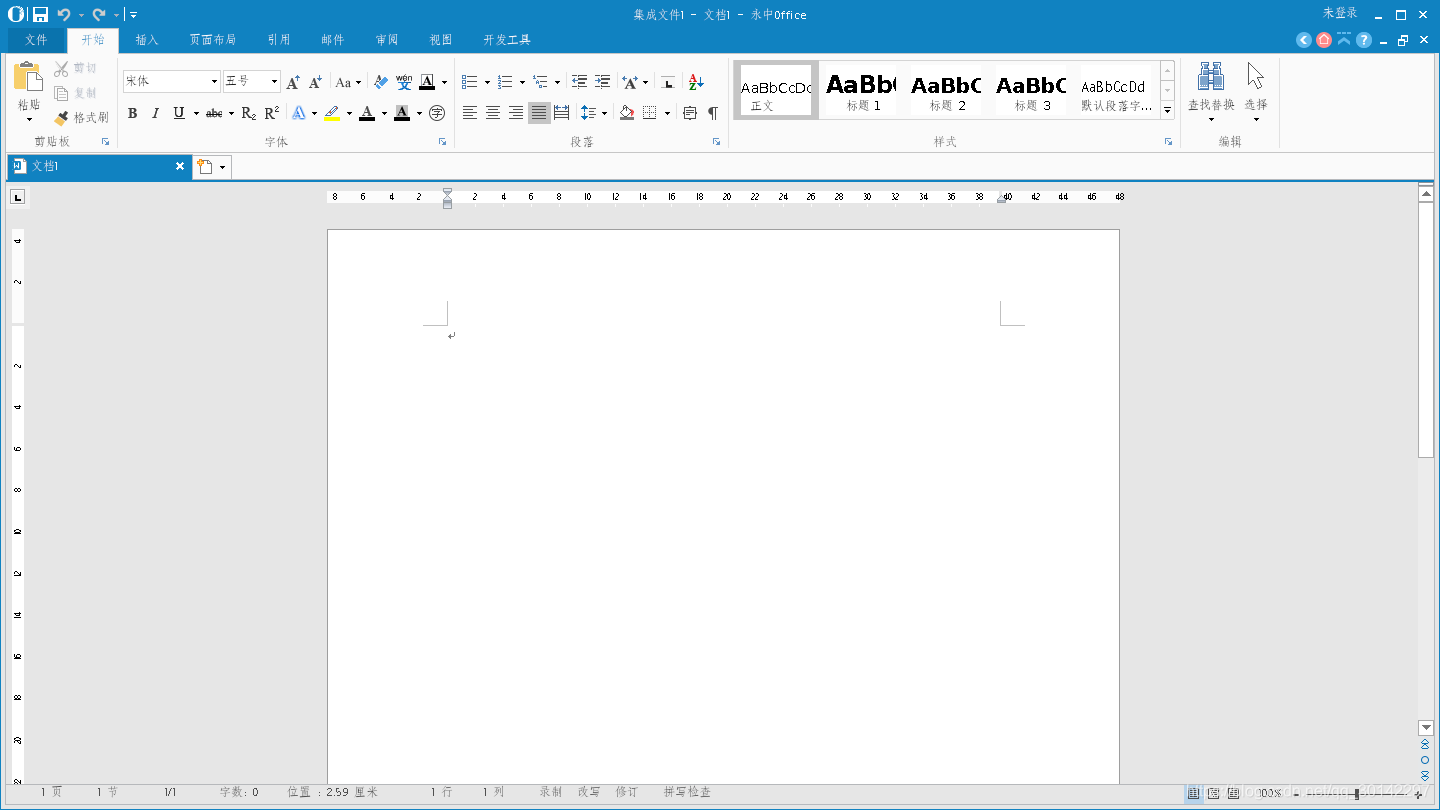Click the Format Painter (格式刷) brush
1440x810 pixels.
click(x=81, y=118)
